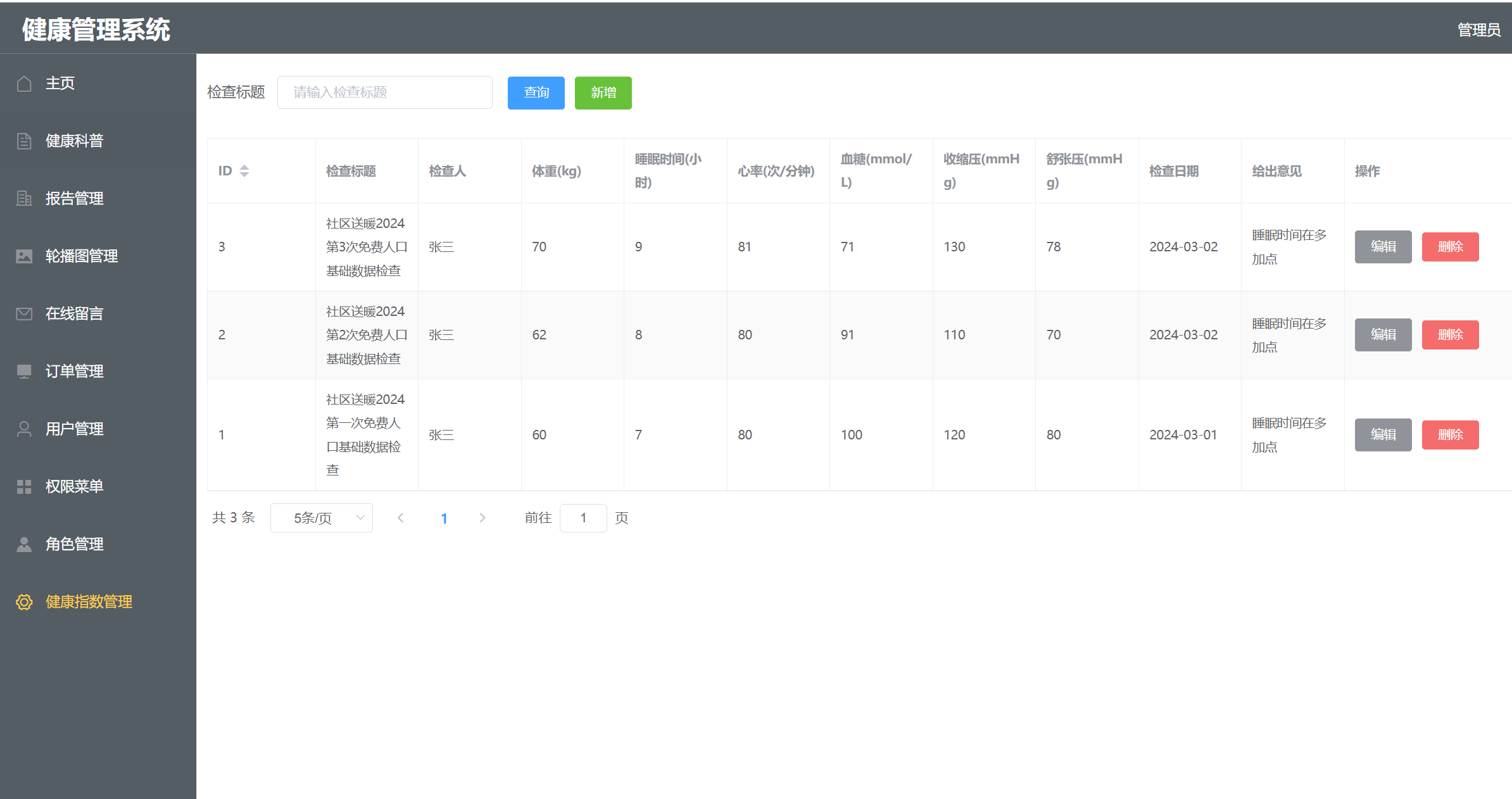Screen dimensions: 1512x799
Task: Click the blue 查询 button
Action: 536,93
